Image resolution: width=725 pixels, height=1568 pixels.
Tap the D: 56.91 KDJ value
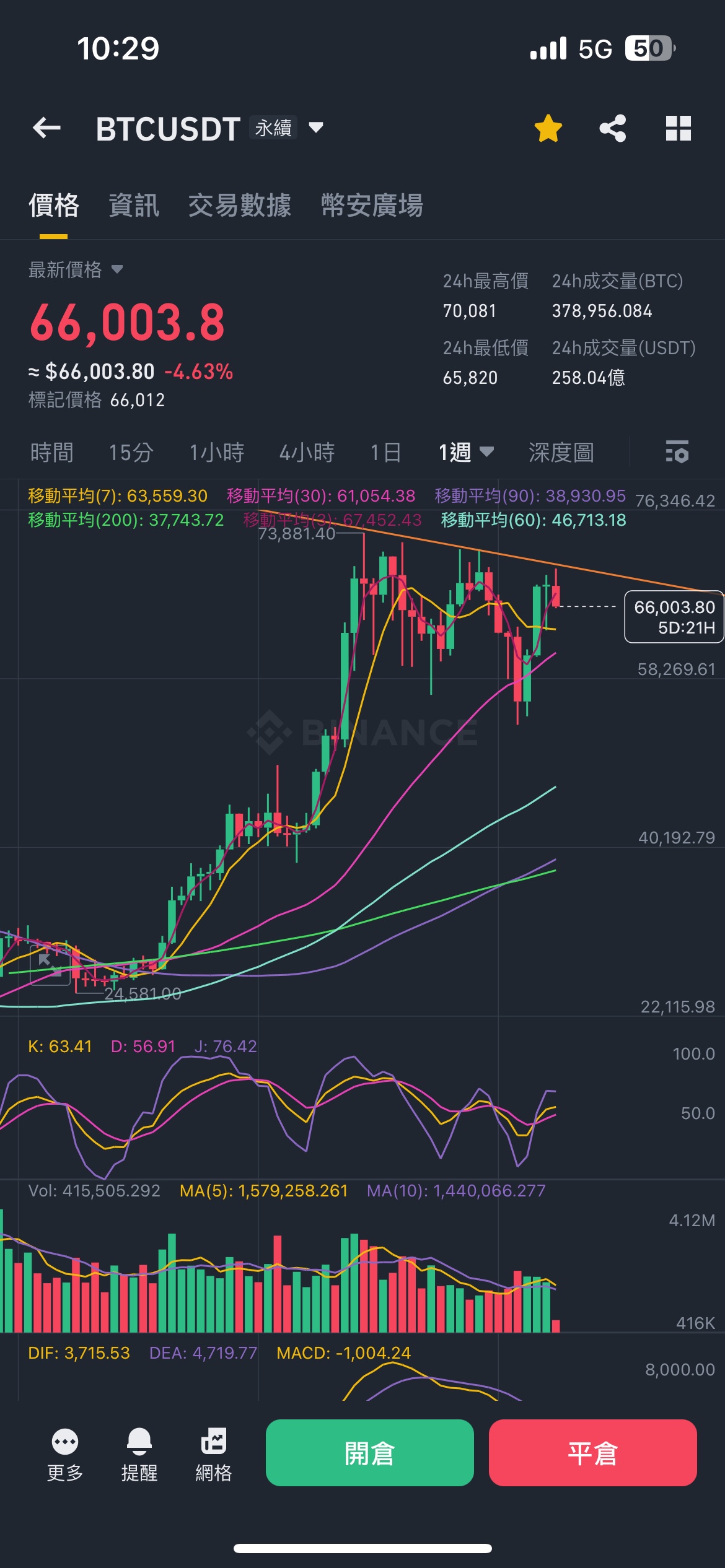pyautogui.click(x=143, y=1047)
